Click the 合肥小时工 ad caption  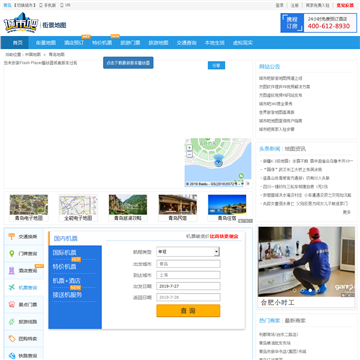(278, 303)
